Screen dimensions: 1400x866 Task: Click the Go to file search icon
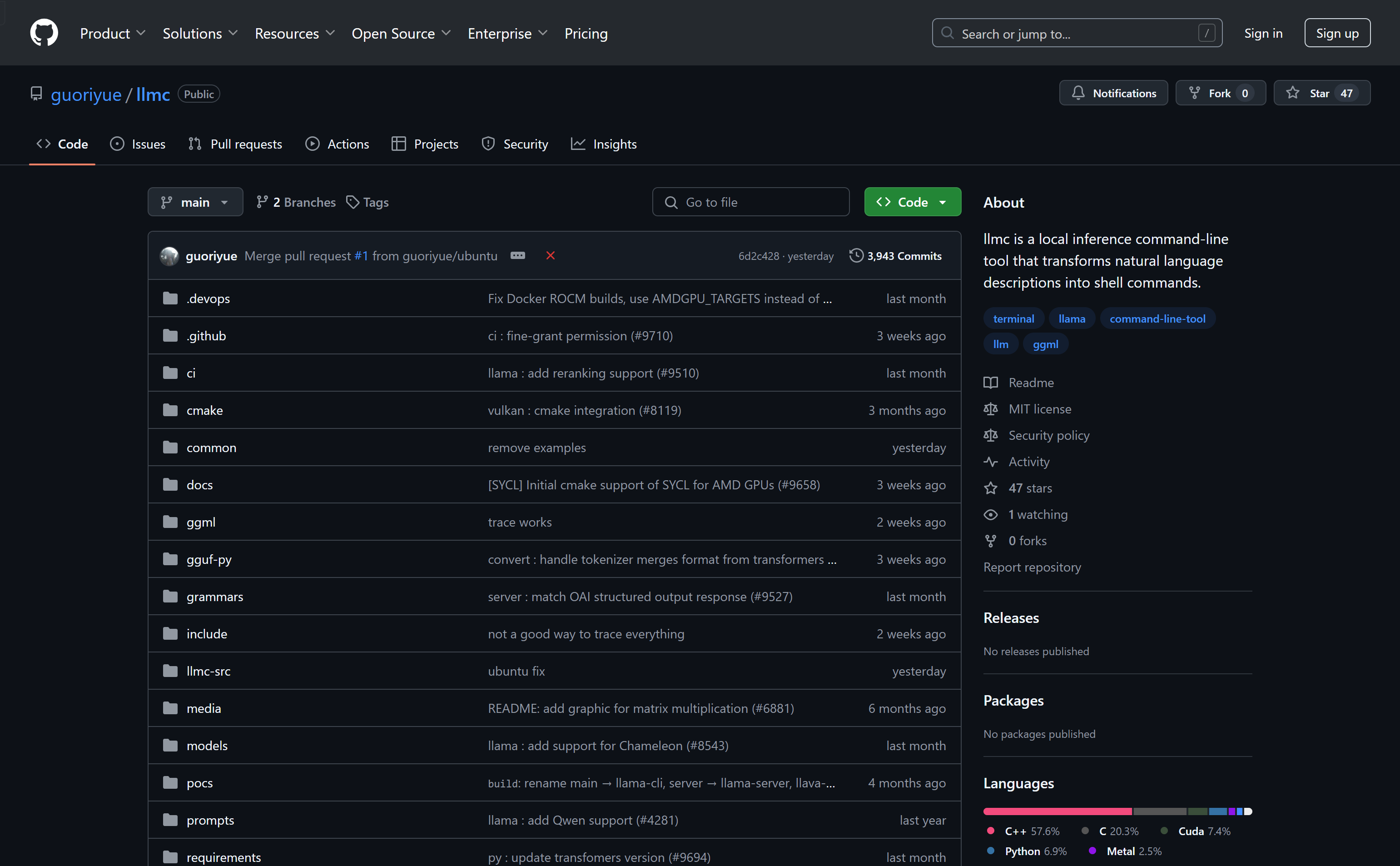point(671,202)
